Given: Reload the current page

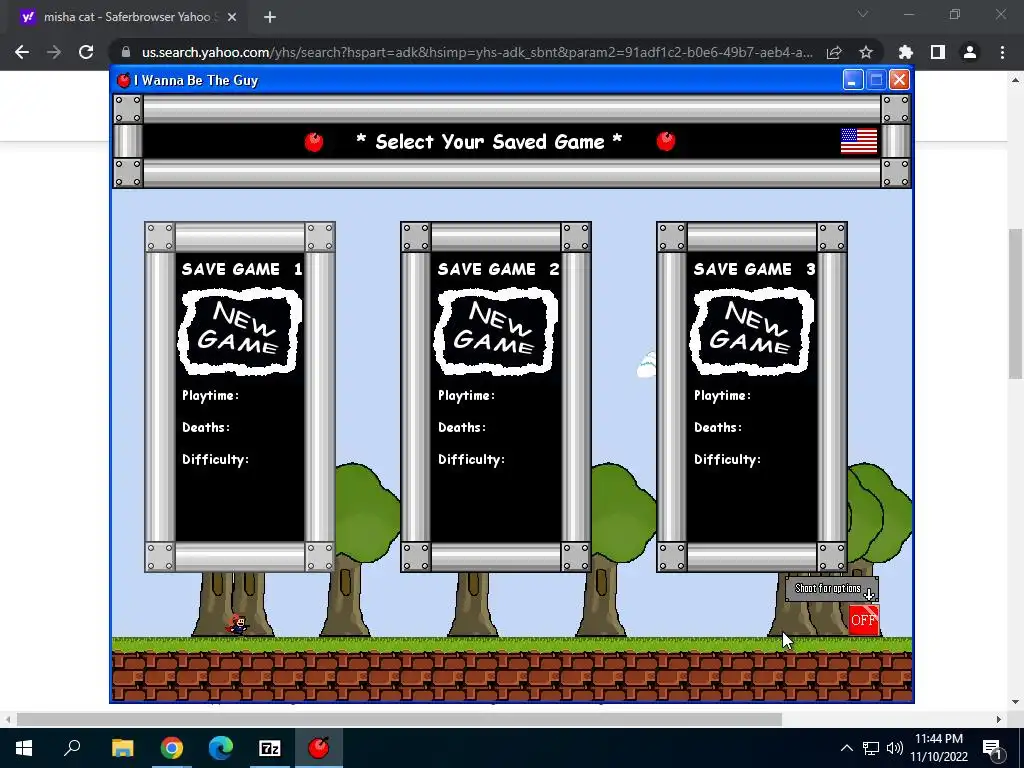Looking at the screenshot, I should coord(86,52).
